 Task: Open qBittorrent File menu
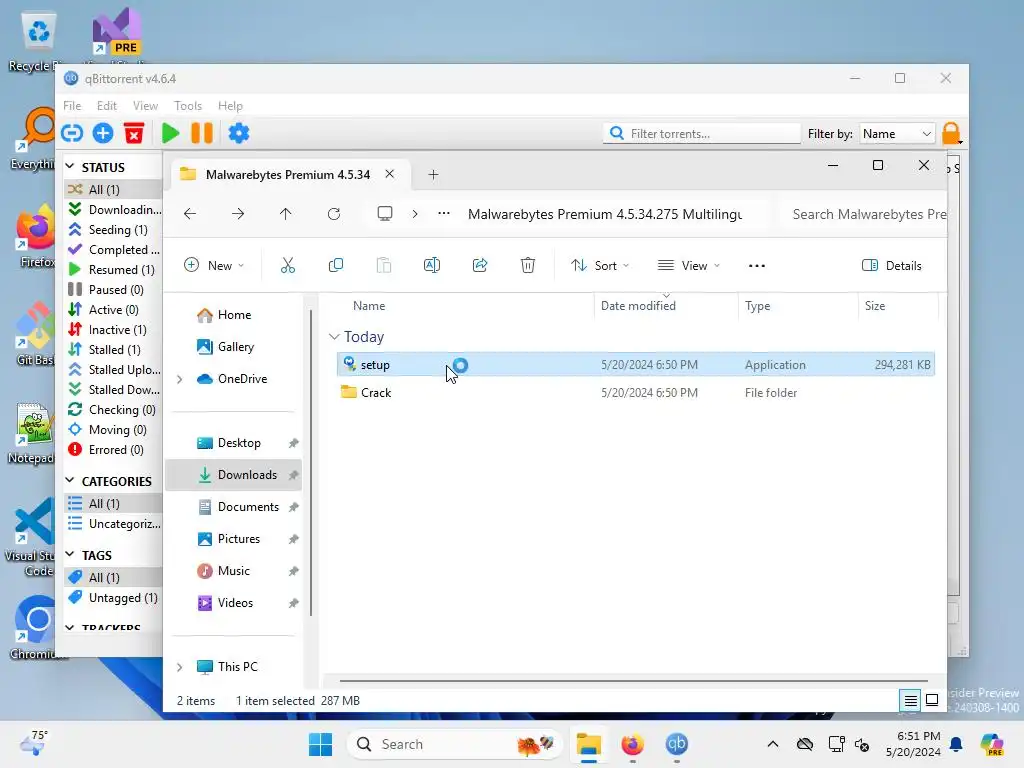[x=72, y=106]
